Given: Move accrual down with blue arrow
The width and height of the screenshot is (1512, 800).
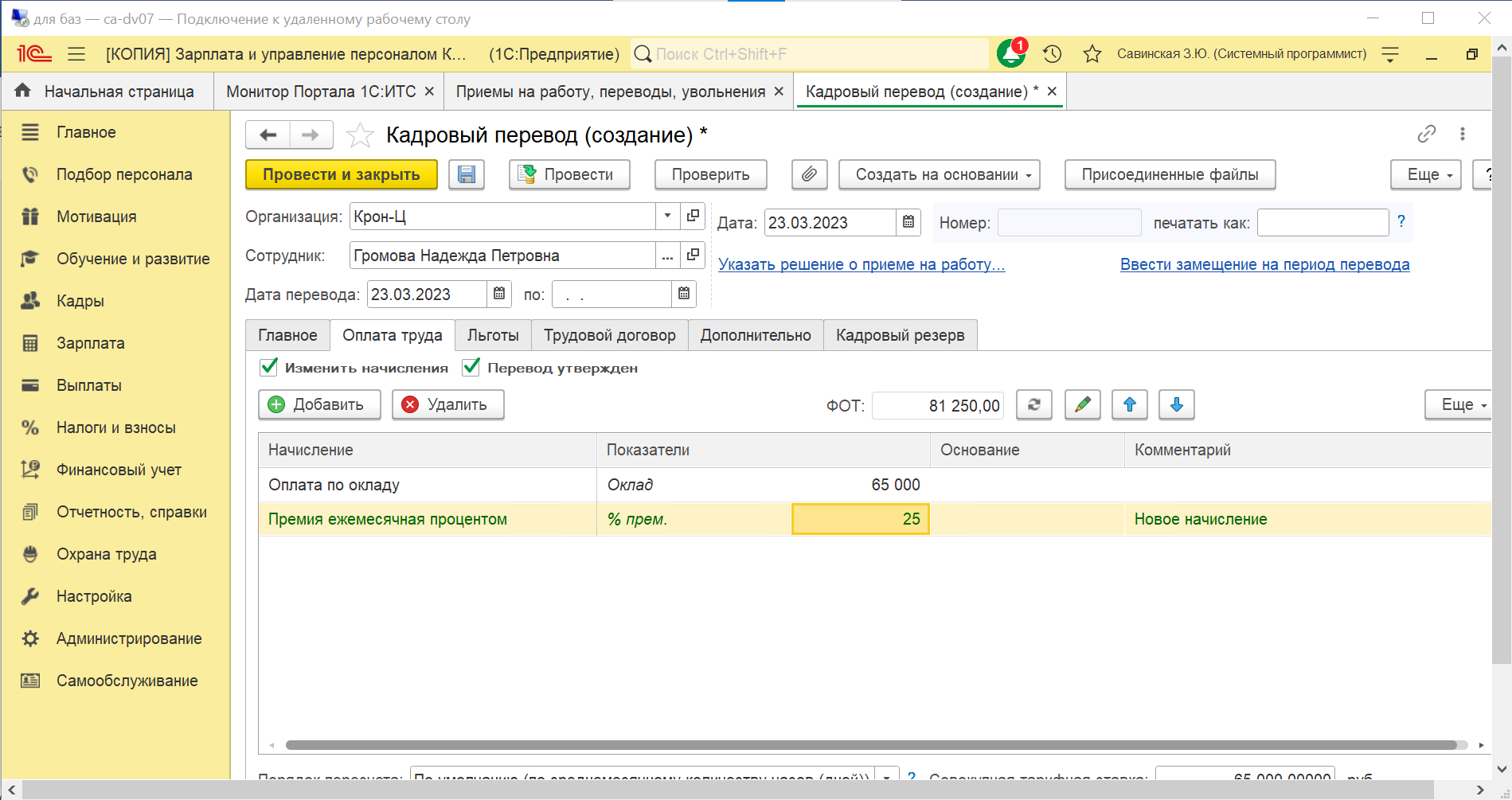Looking at the screenshot, I should click(1176, 404).
